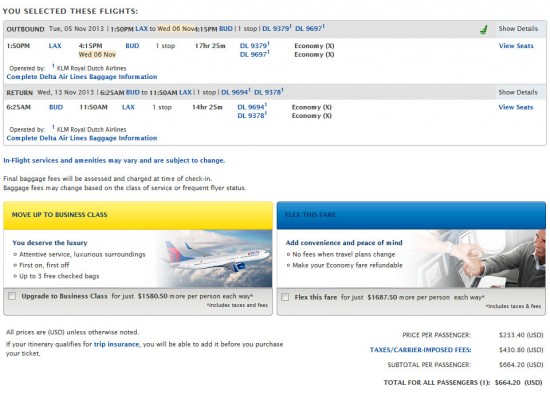Open return Complete Delta Air Lines Baggage Information
This screenshot has width=550, height=394.
pos(82,138)
